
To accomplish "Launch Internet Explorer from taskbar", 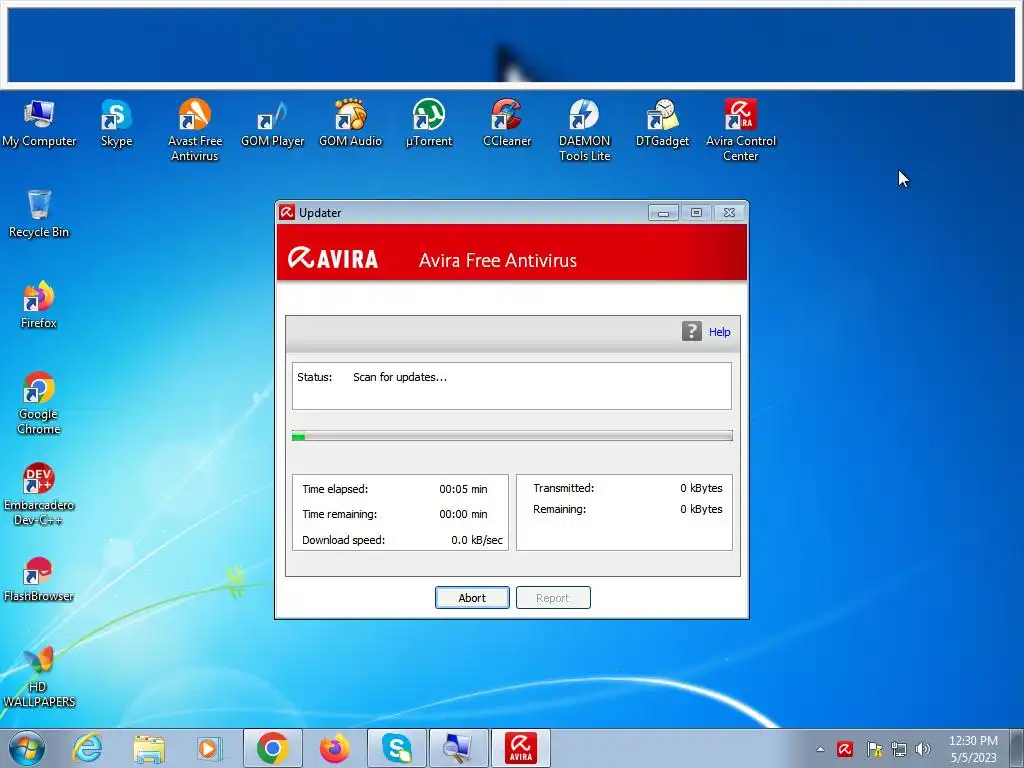I will tap(87, 748).
